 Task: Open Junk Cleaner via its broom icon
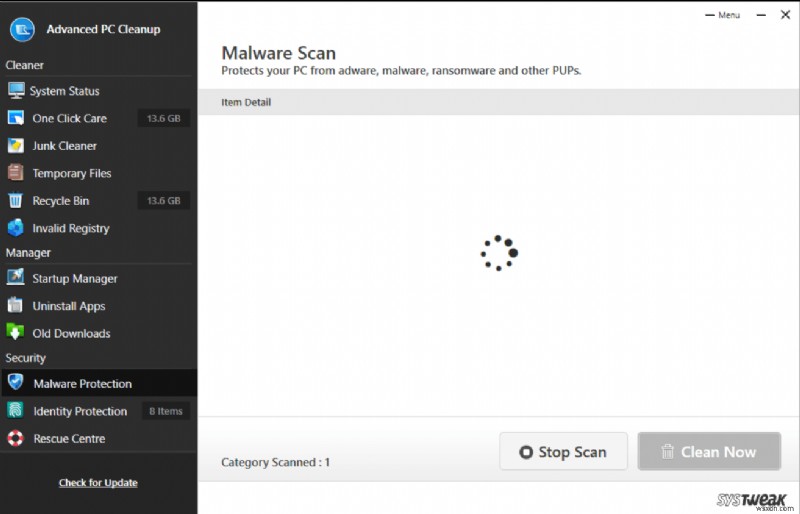(15, 146)
